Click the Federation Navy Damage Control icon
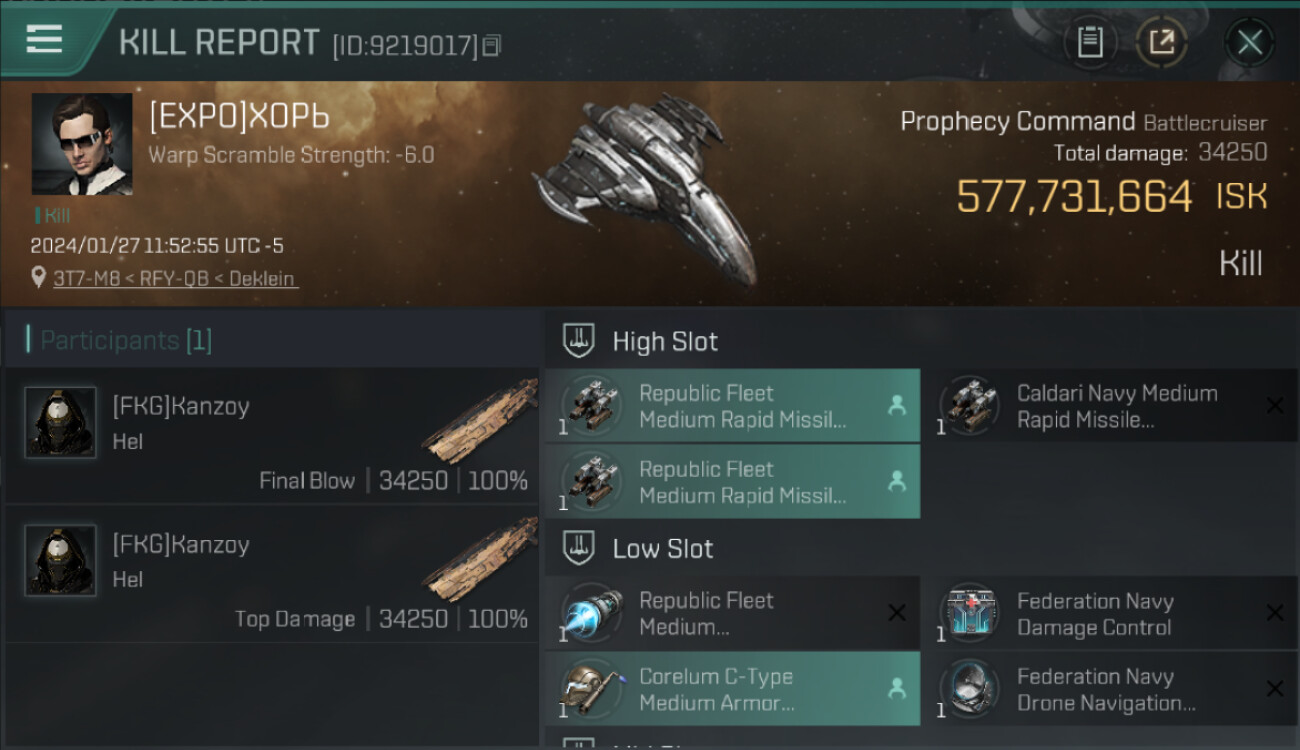 pyautogui.click(x=969, y=613)
